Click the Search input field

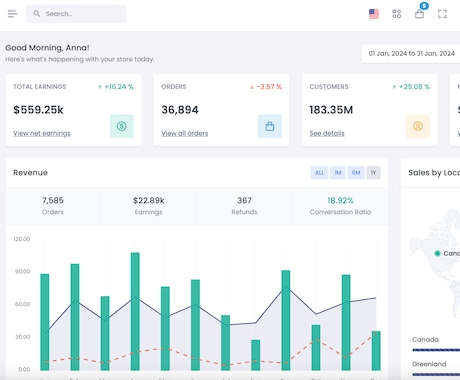(76, 14)
